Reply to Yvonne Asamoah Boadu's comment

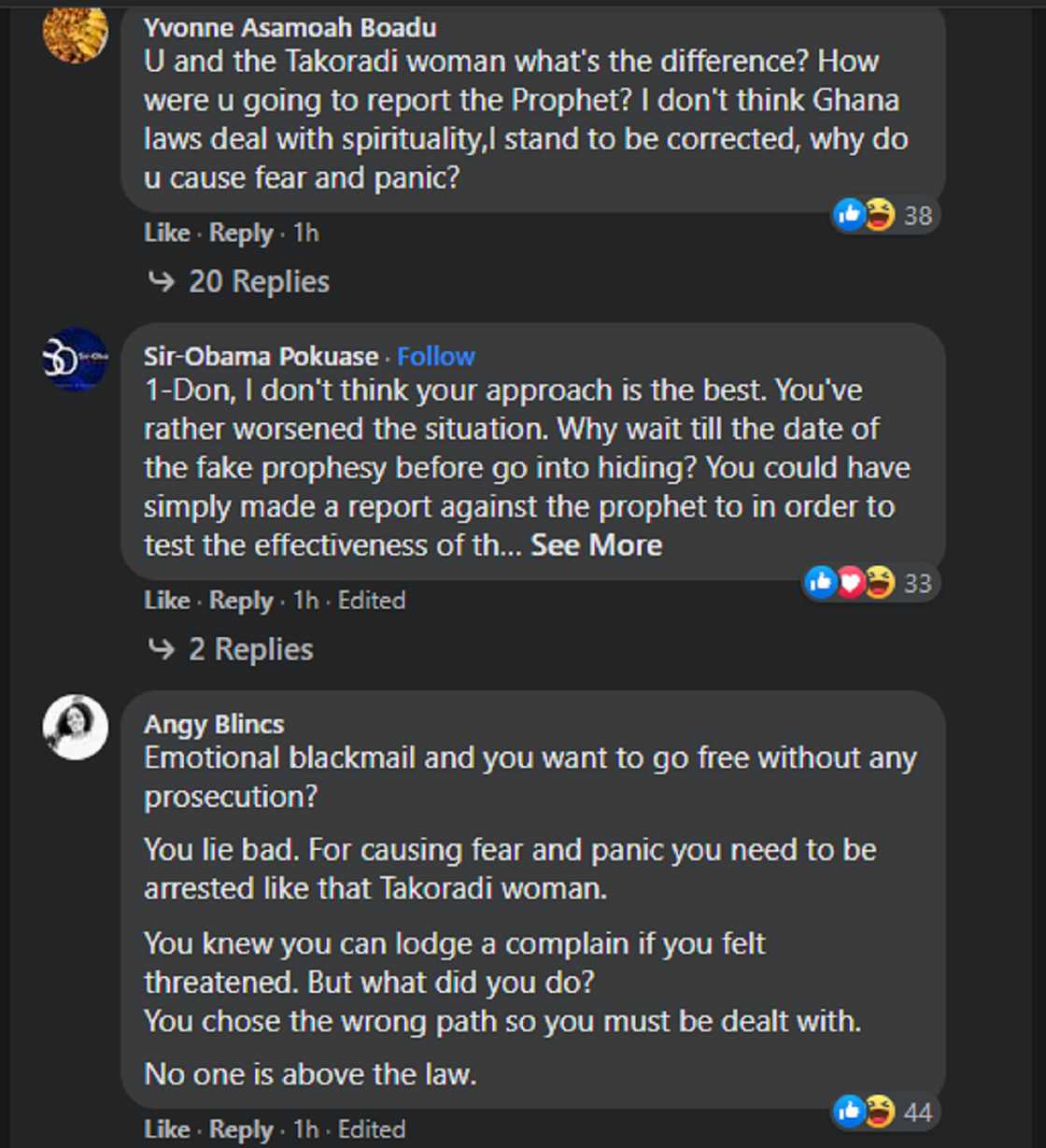(240, 233)
